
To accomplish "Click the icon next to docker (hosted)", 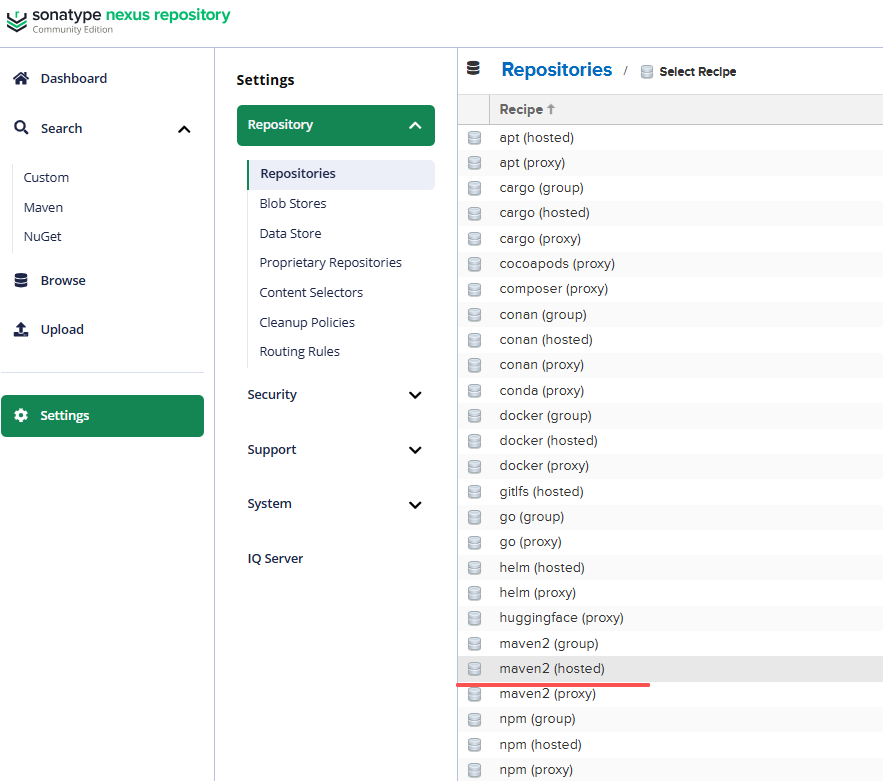I will click(475, 441).
